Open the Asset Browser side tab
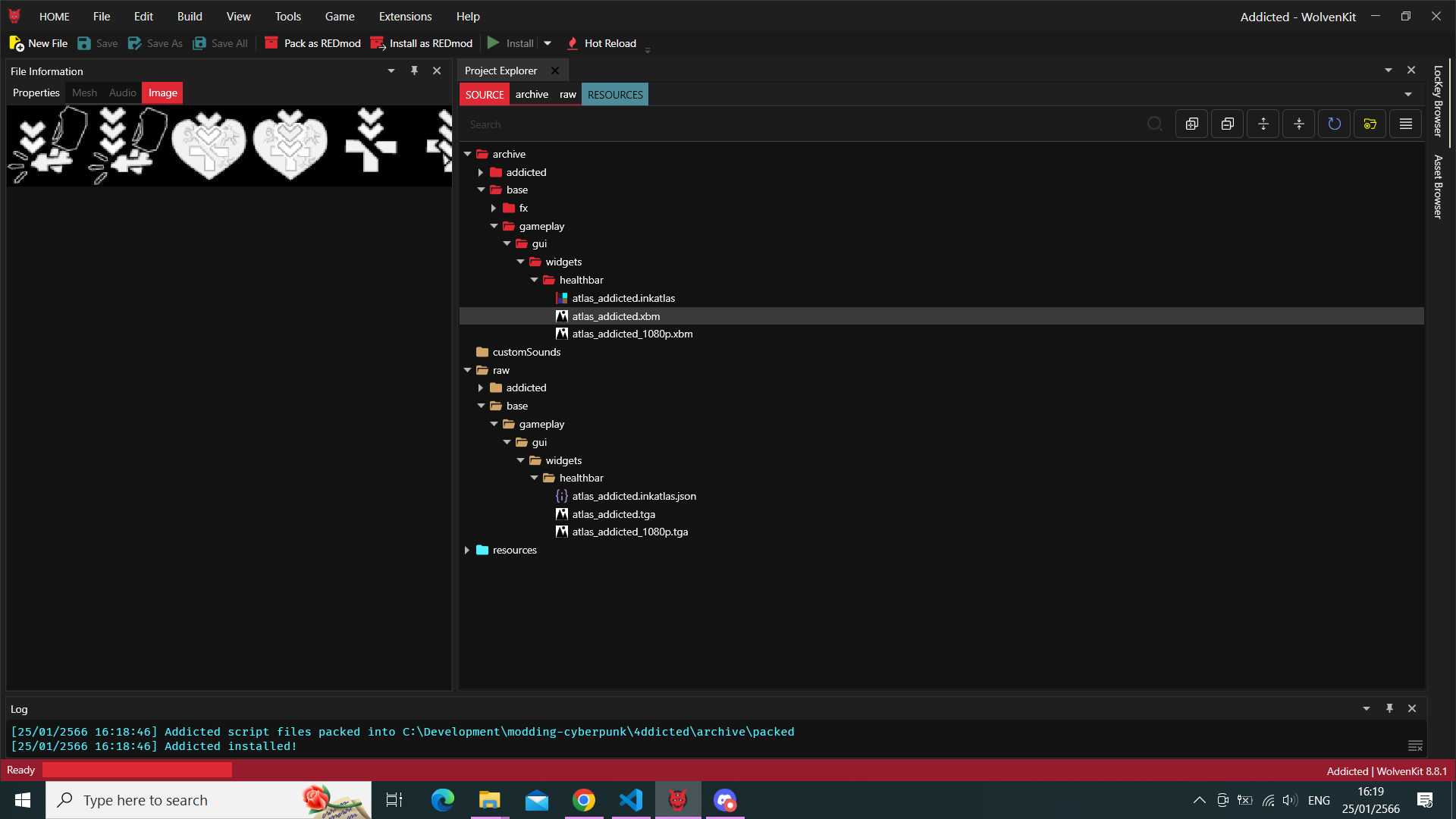Viewport: 1456px width, 819px height. (1437, 187)
